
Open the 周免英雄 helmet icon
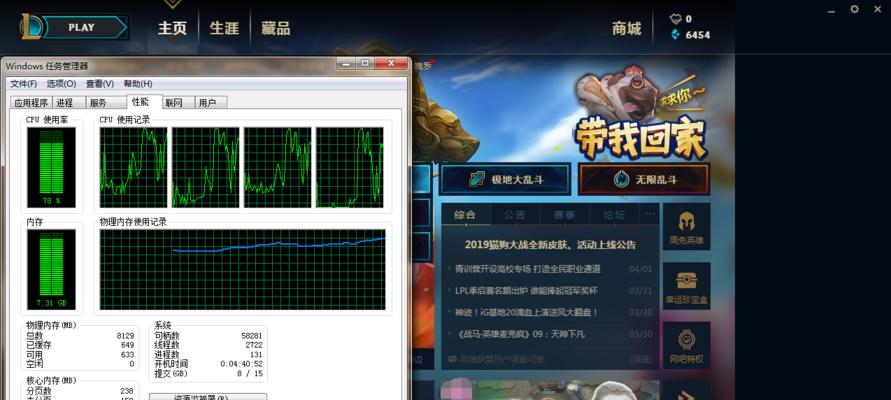[x=686, y=226]
